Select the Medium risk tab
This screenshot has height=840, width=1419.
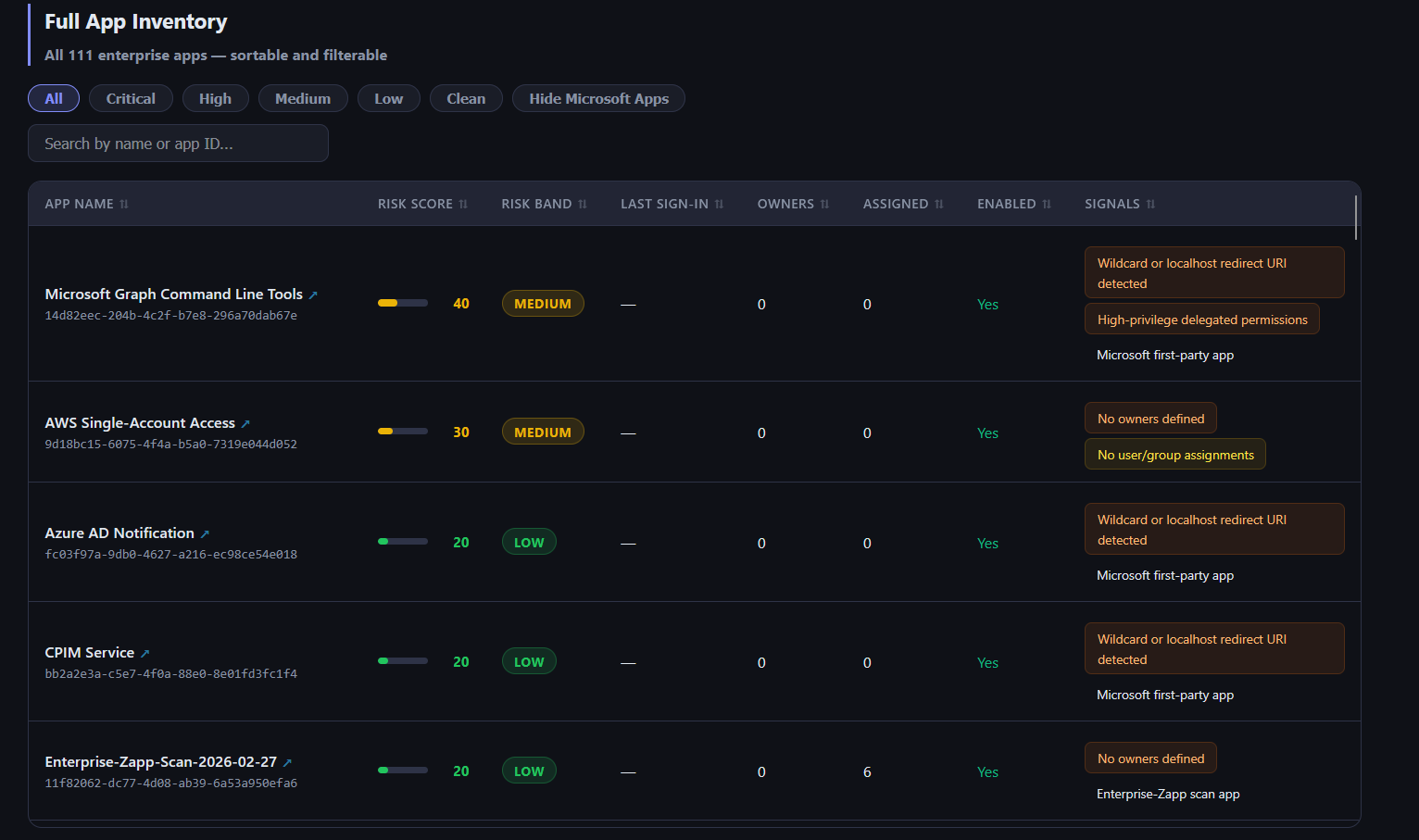pyautogui.click(x=303, y=98)
